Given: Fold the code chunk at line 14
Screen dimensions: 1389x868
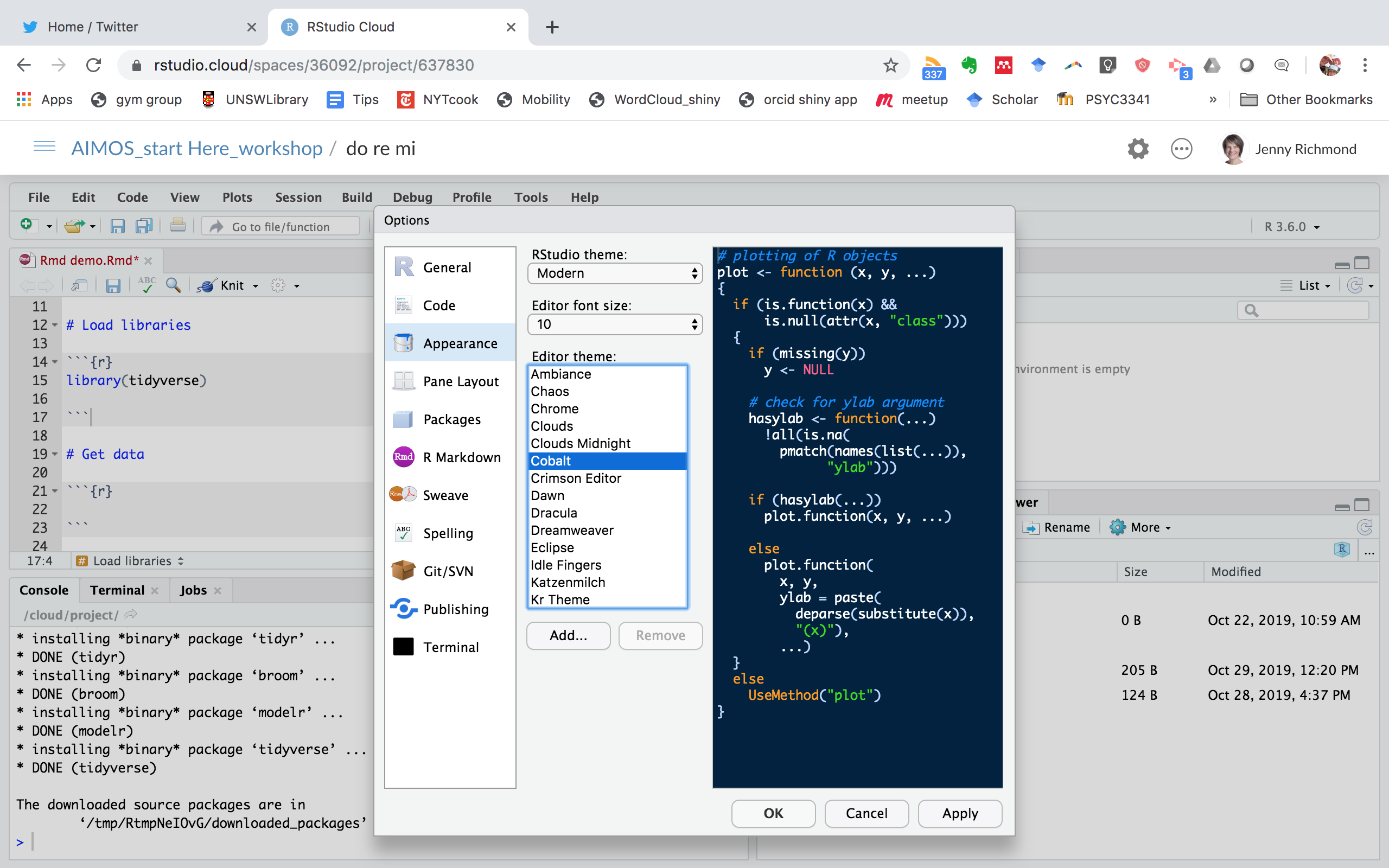Looking at the screenshot, I should point(55,362).
